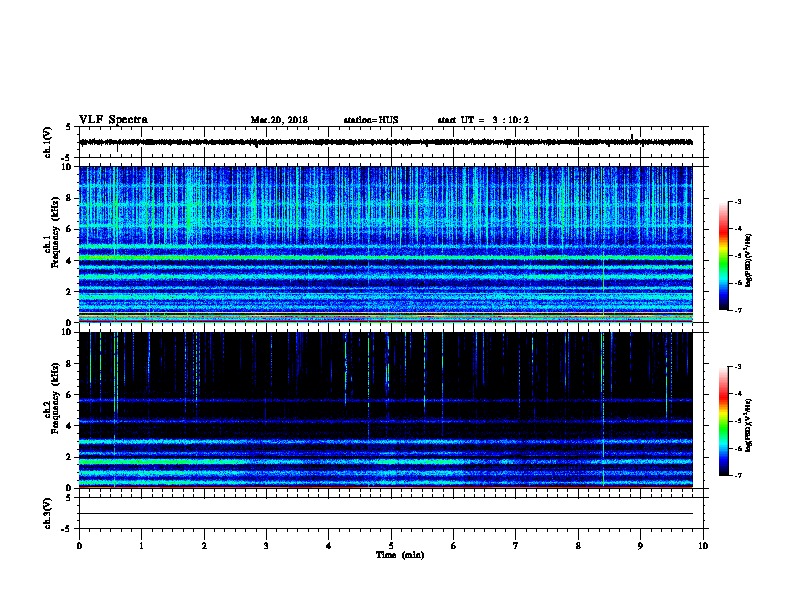
Task: Click the date text "Mar.20, 2018"
Action: (x=279, y=120)
